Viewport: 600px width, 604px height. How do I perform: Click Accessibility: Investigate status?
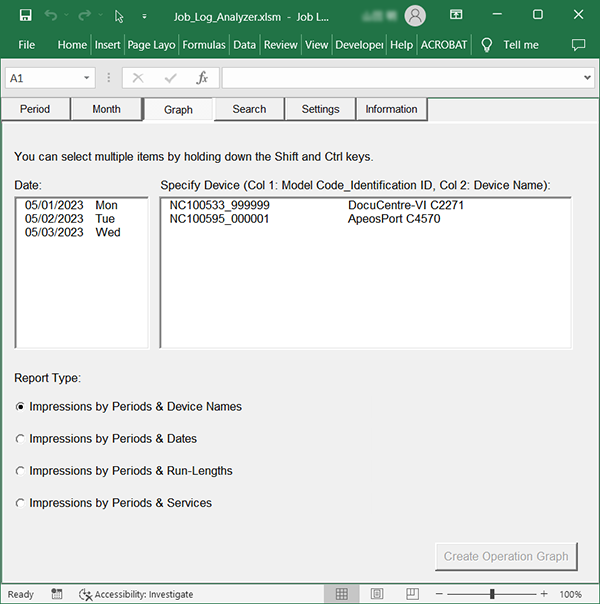pos(136,594)
